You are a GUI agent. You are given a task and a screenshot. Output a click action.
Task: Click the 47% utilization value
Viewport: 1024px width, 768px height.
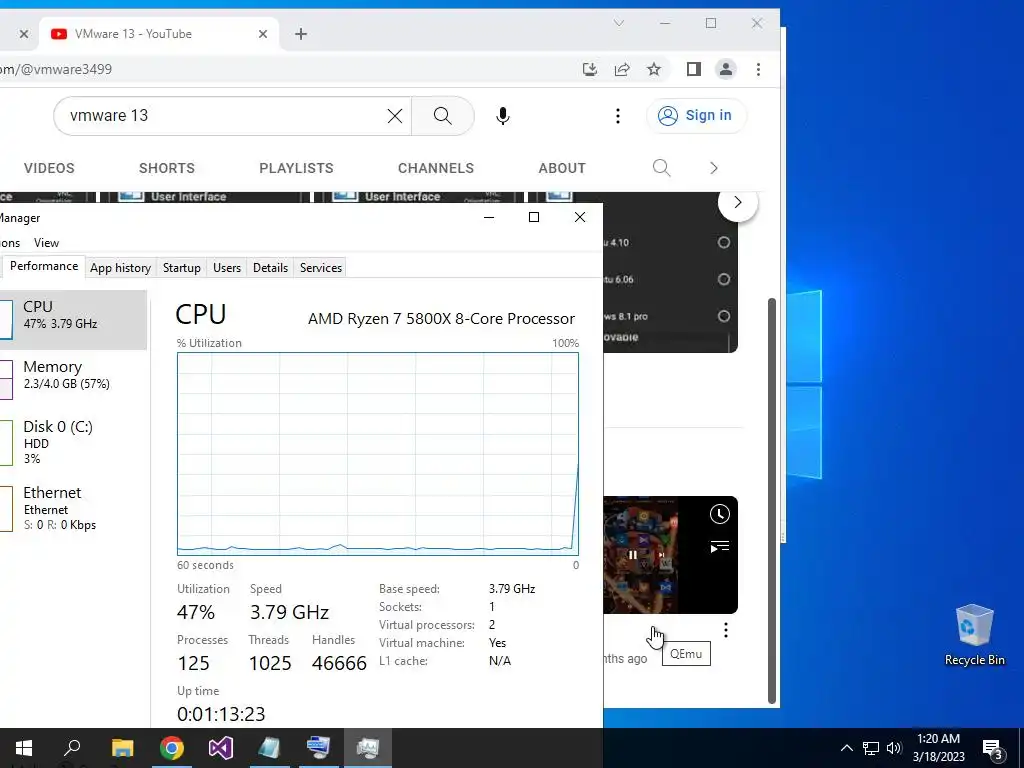(x=195, y=612)
